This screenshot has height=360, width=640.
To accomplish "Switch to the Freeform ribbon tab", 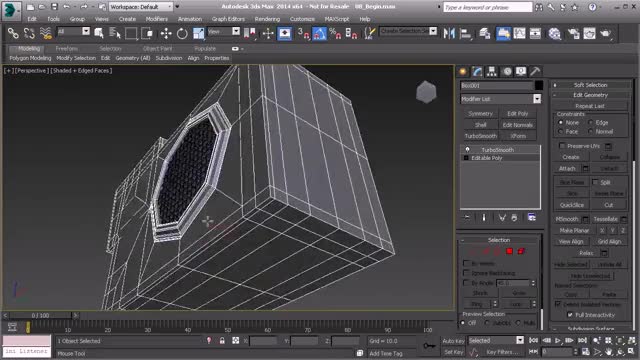I will 67,48.
